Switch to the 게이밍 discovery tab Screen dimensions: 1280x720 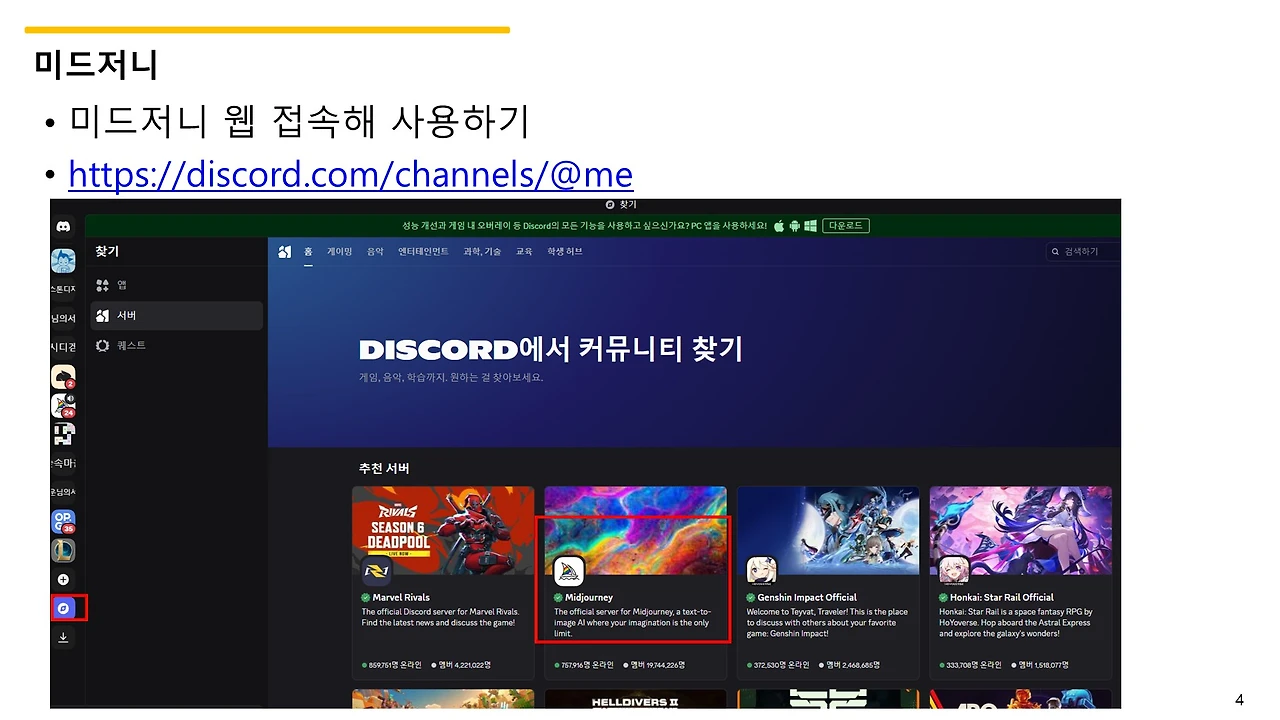click(339, 251)
